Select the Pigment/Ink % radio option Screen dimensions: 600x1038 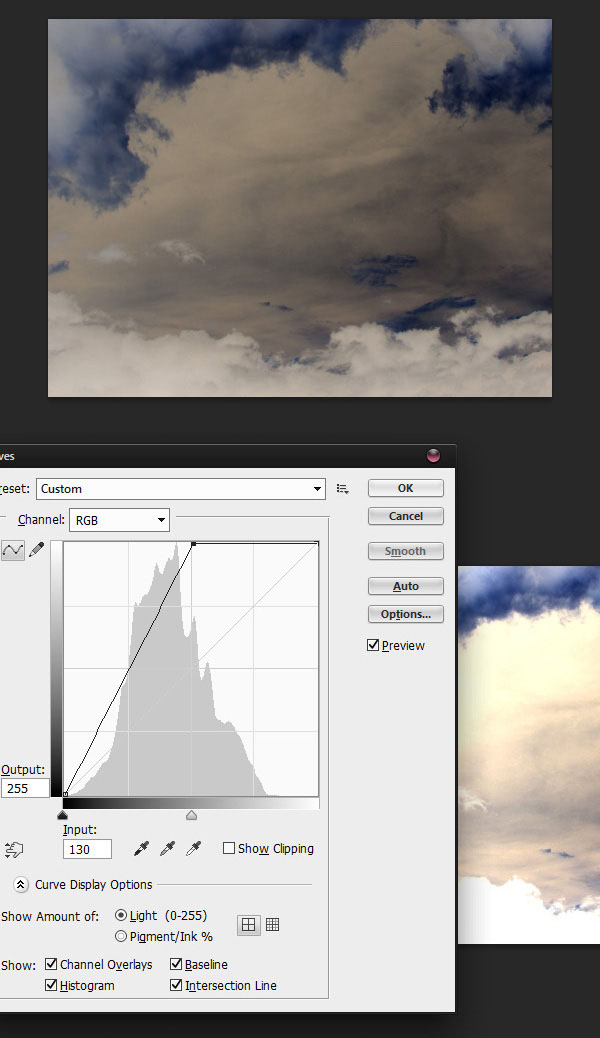(121, 936)
